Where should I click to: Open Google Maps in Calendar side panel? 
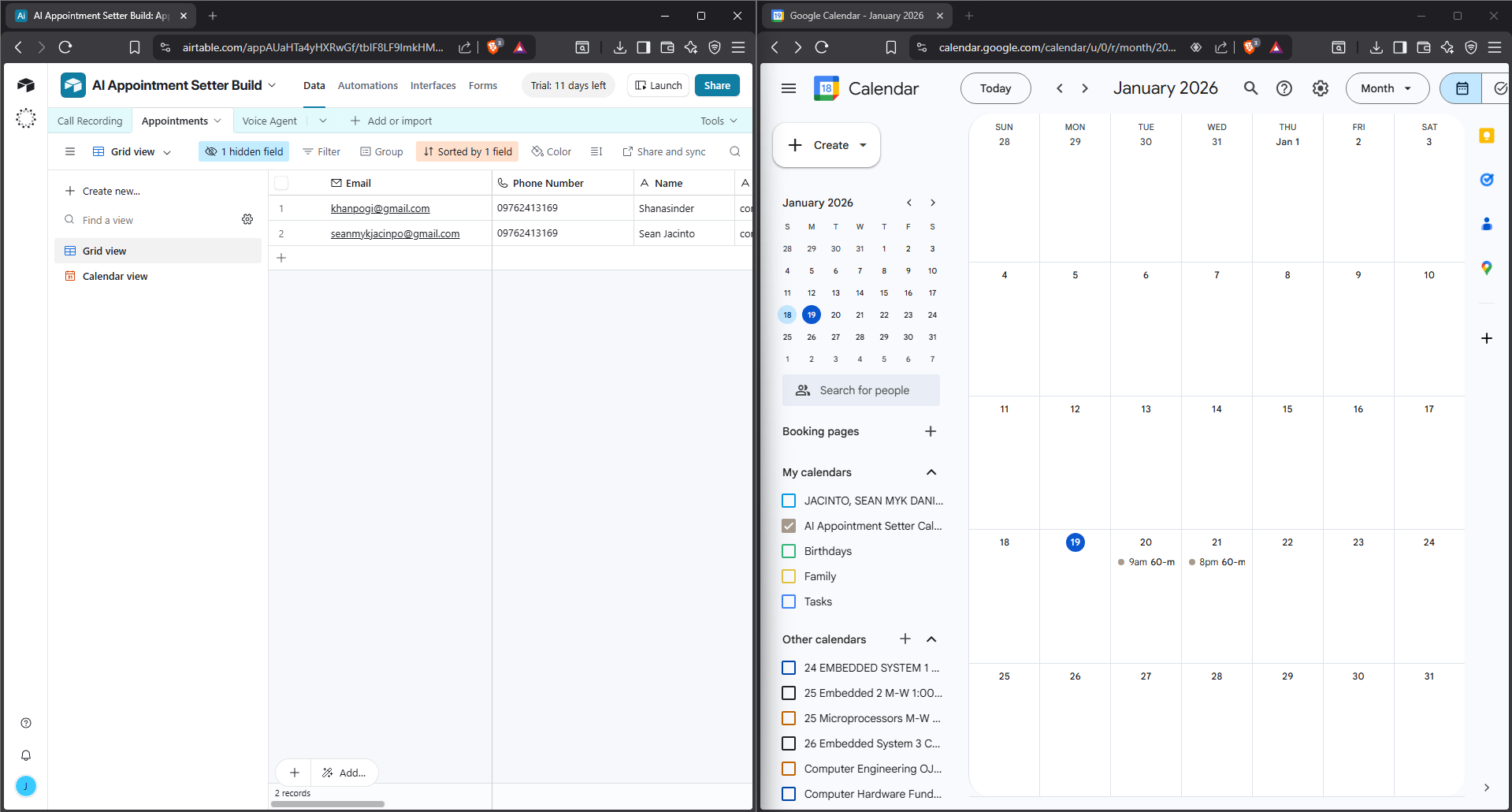click(x=1487, y=268)
